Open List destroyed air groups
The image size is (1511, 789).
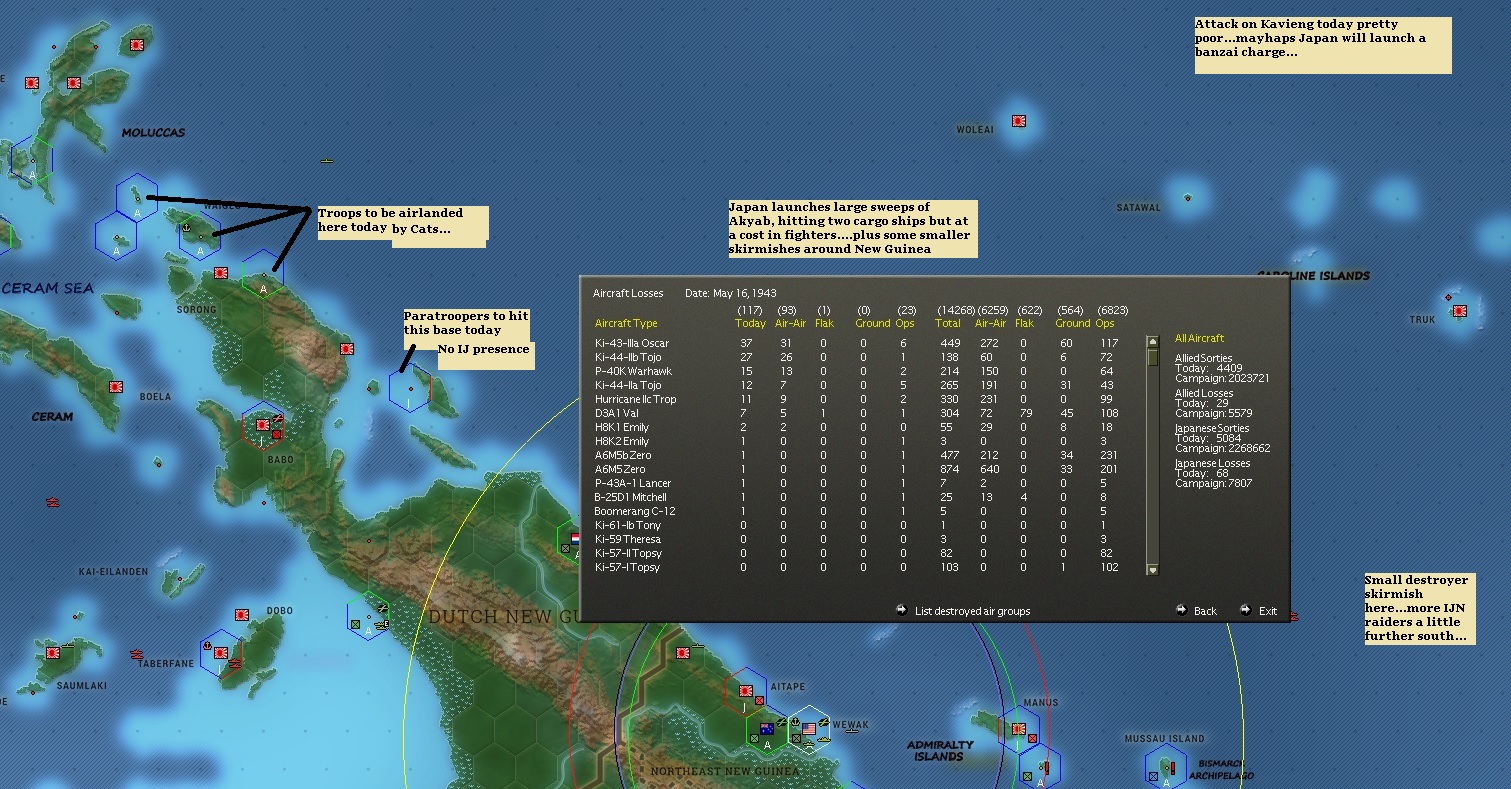[972, 611]
